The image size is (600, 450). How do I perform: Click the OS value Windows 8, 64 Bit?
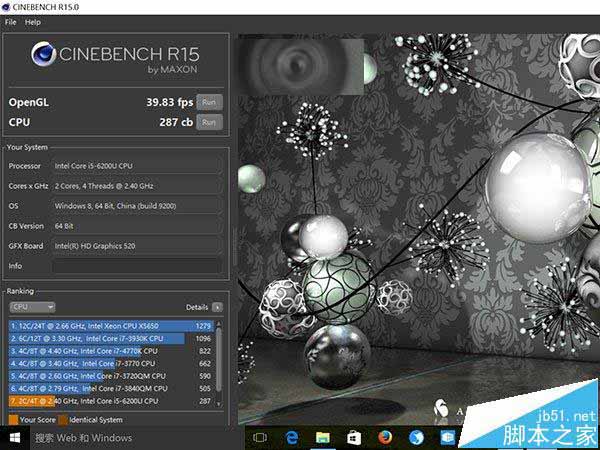click(137, 206)
